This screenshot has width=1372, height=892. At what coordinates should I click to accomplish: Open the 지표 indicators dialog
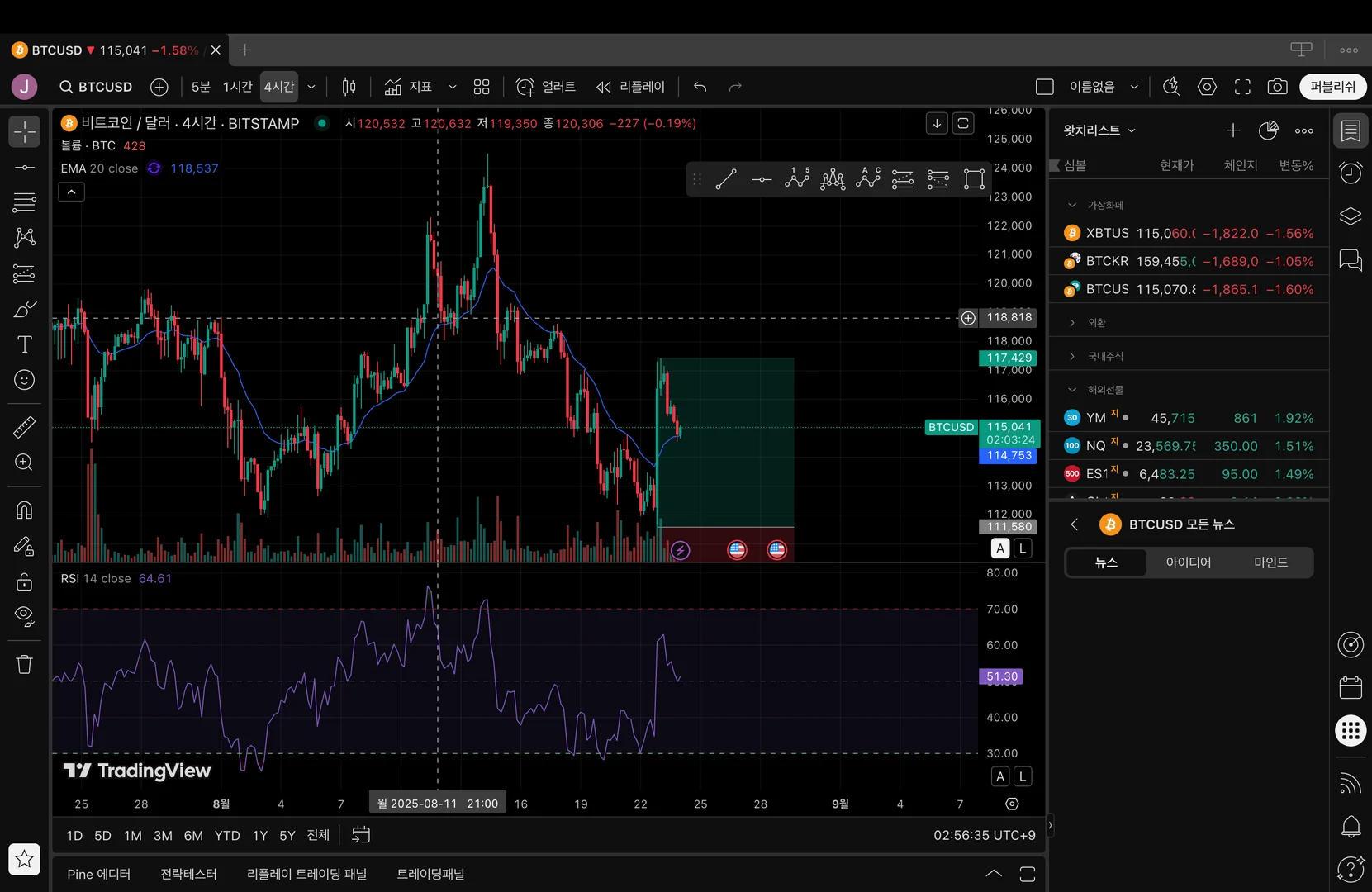408,87
